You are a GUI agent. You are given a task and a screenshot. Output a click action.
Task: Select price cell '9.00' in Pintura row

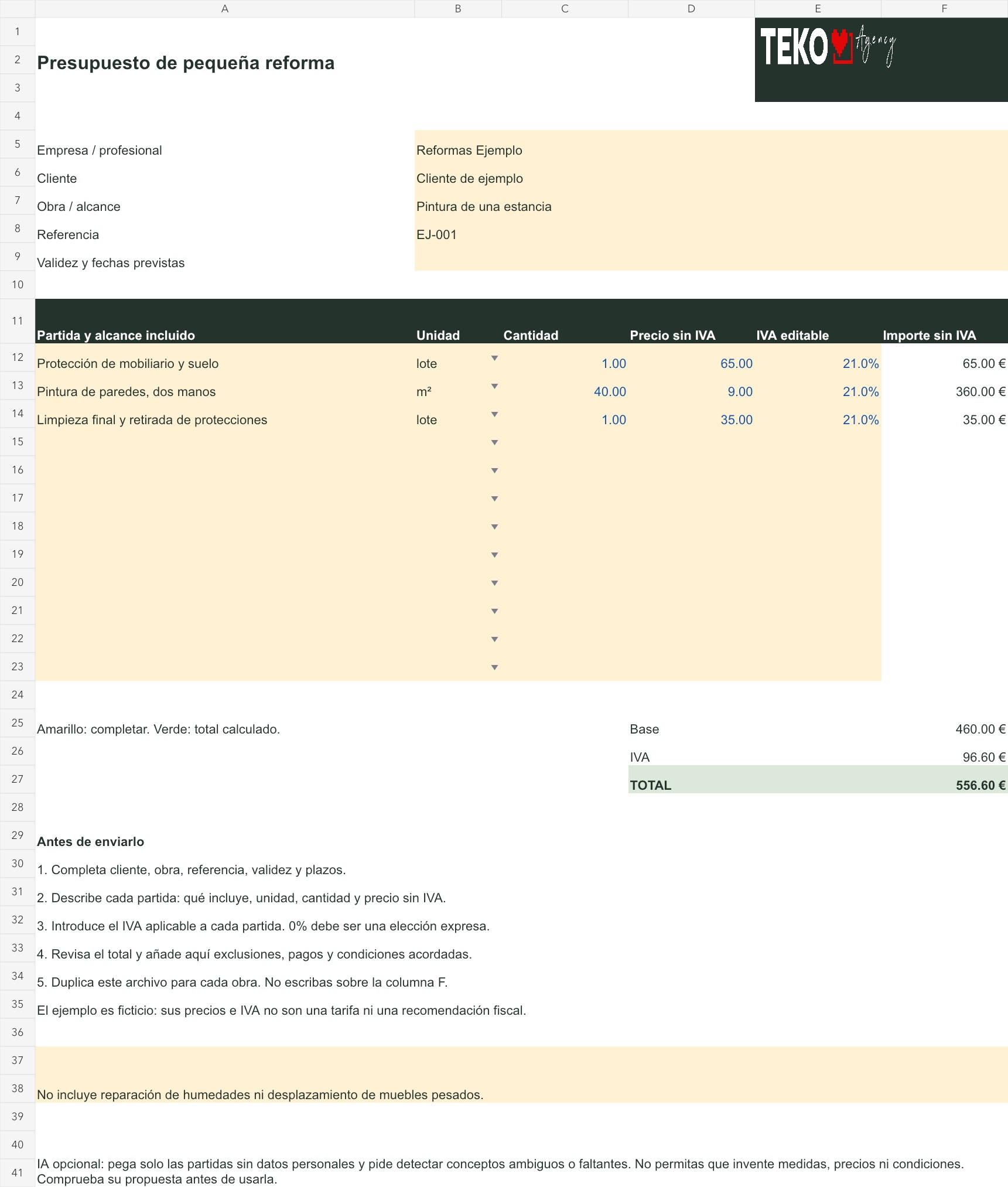point(691,386)
